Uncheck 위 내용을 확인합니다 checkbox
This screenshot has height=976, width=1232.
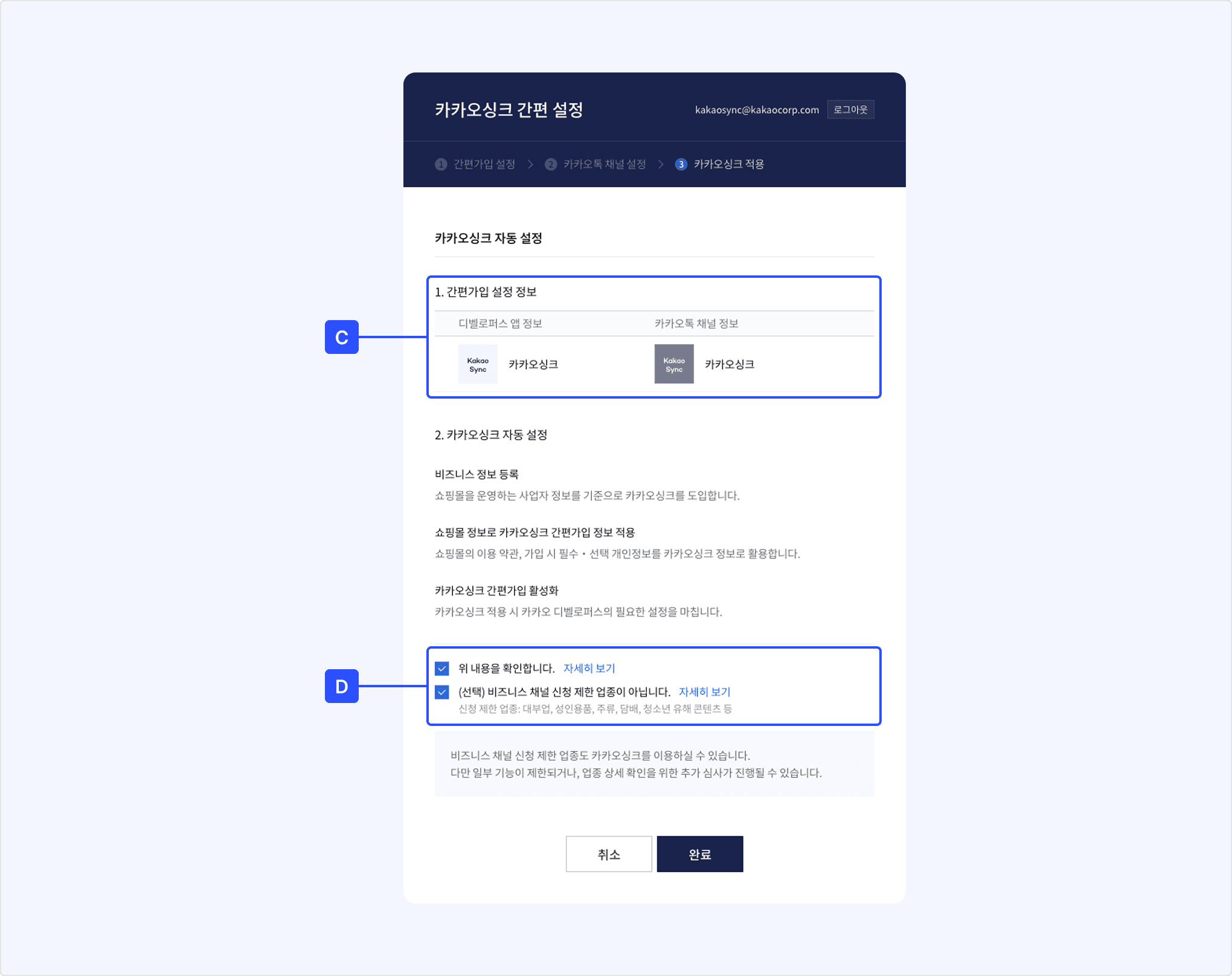(442, 669)
